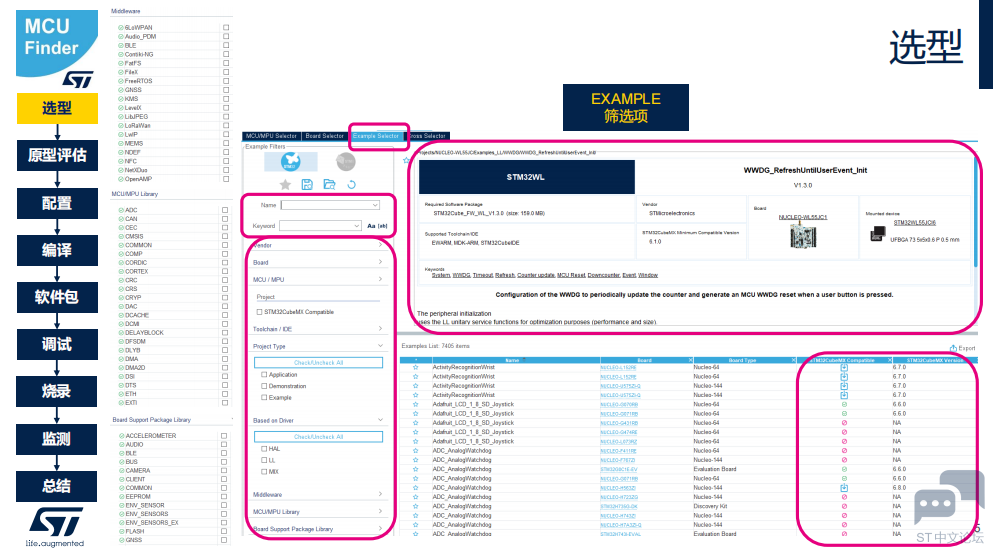Open the Example Selector tab
The height and width of the screenshot is (553, 993).
click(376, 136)
